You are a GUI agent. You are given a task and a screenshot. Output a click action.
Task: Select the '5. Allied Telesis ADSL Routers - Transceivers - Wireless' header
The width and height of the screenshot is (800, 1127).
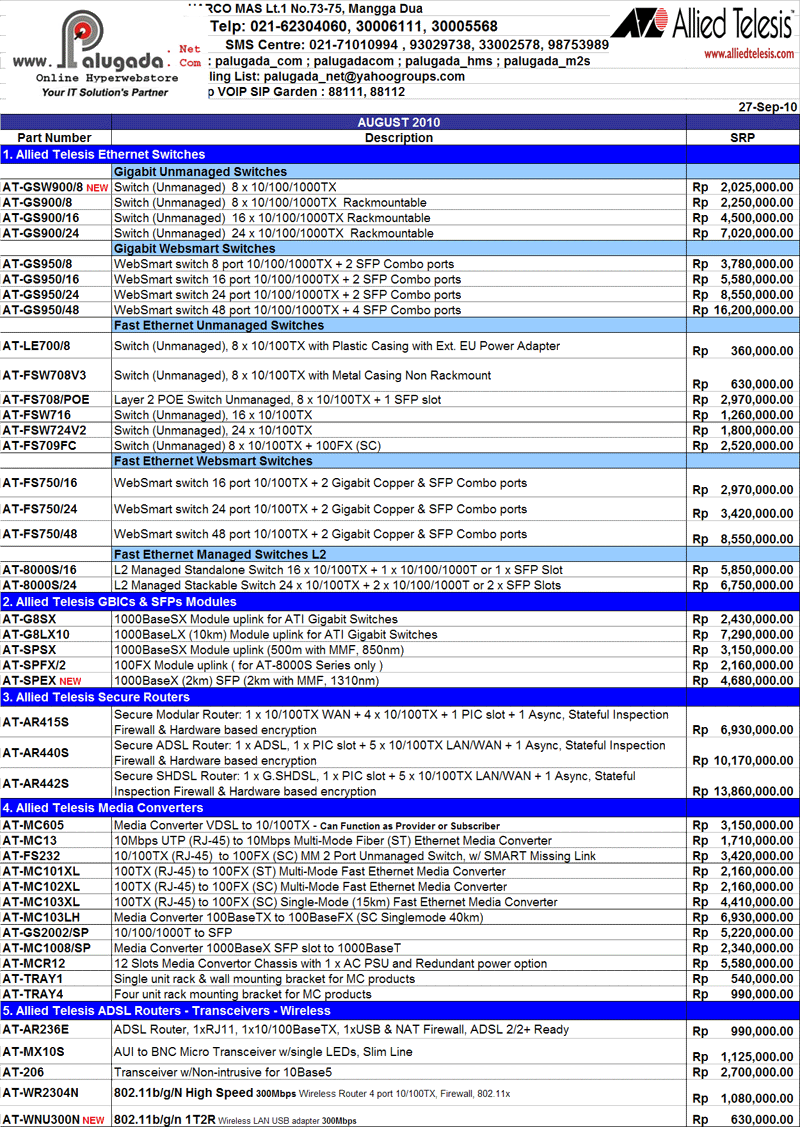click(167, 1011)
